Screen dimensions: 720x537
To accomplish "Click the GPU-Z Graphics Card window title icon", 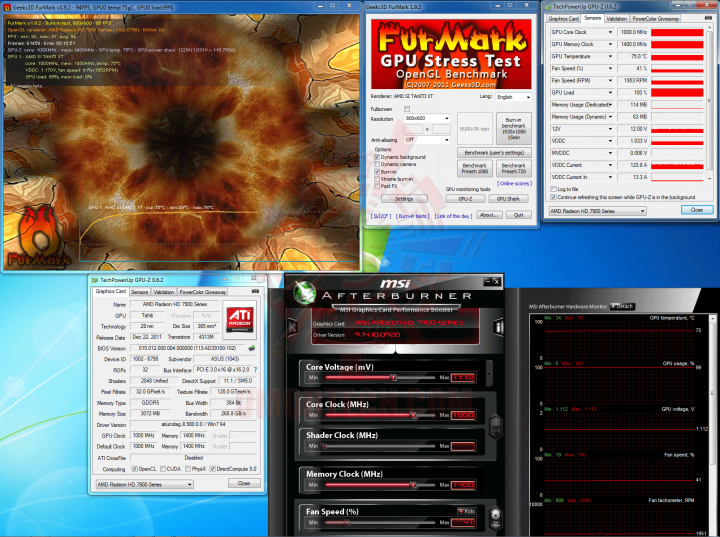I will pyautogui.click(x=95, y=280).
